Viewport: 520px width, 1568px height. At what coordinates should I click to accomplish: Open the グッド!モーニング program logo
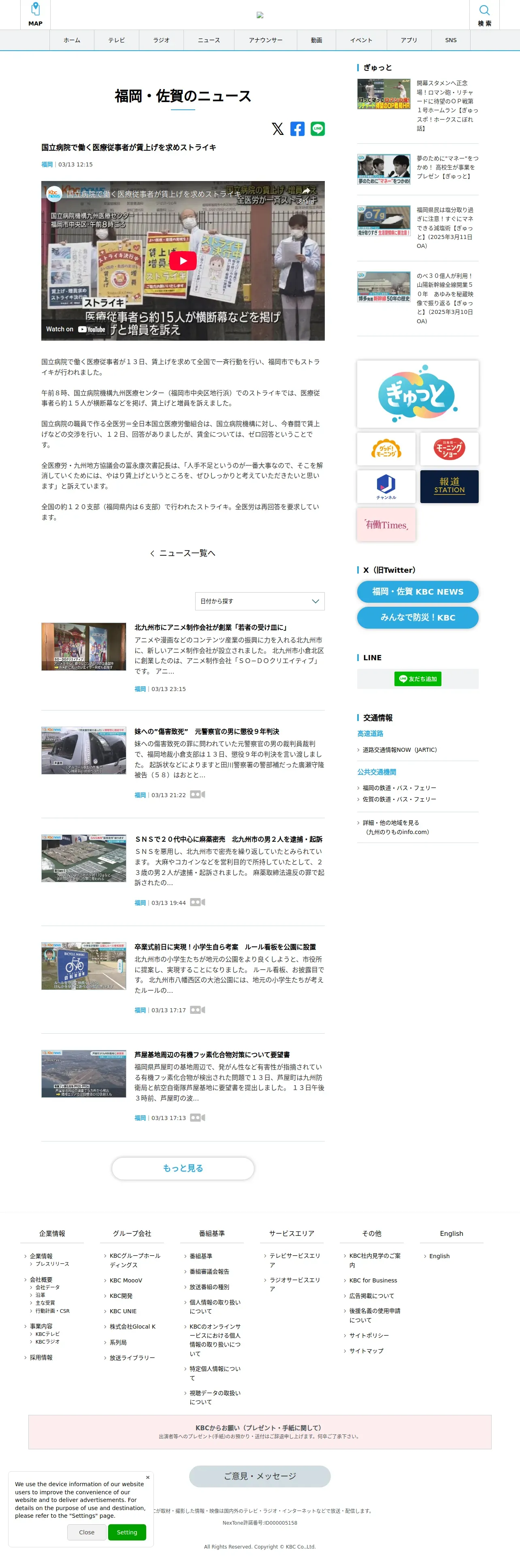[x=386, y=449]
